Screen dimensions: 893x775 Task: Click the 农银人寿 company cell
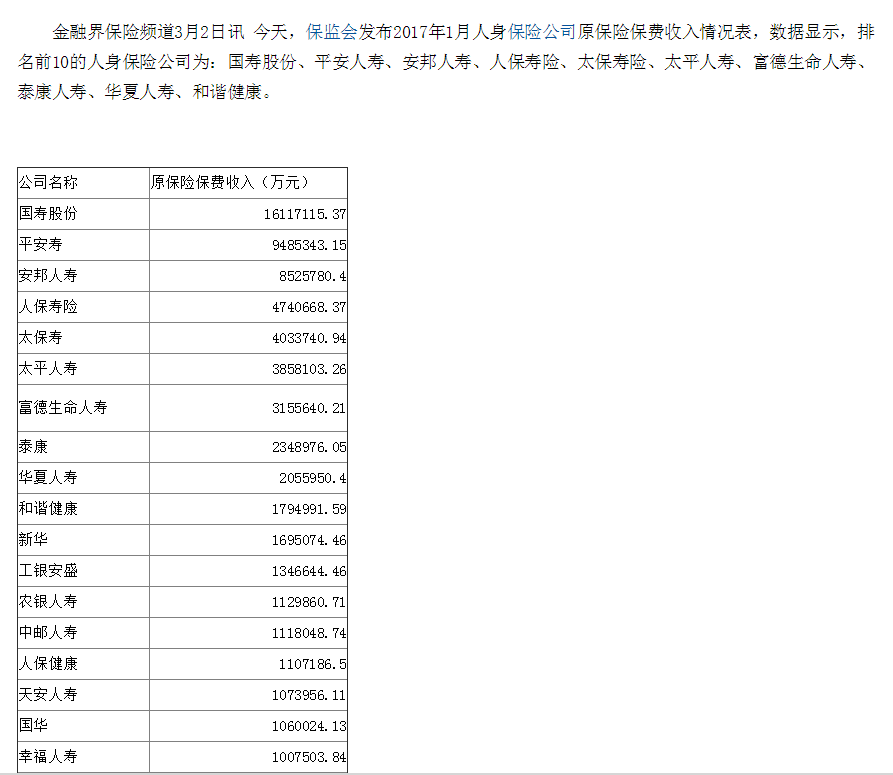point(84,602)
